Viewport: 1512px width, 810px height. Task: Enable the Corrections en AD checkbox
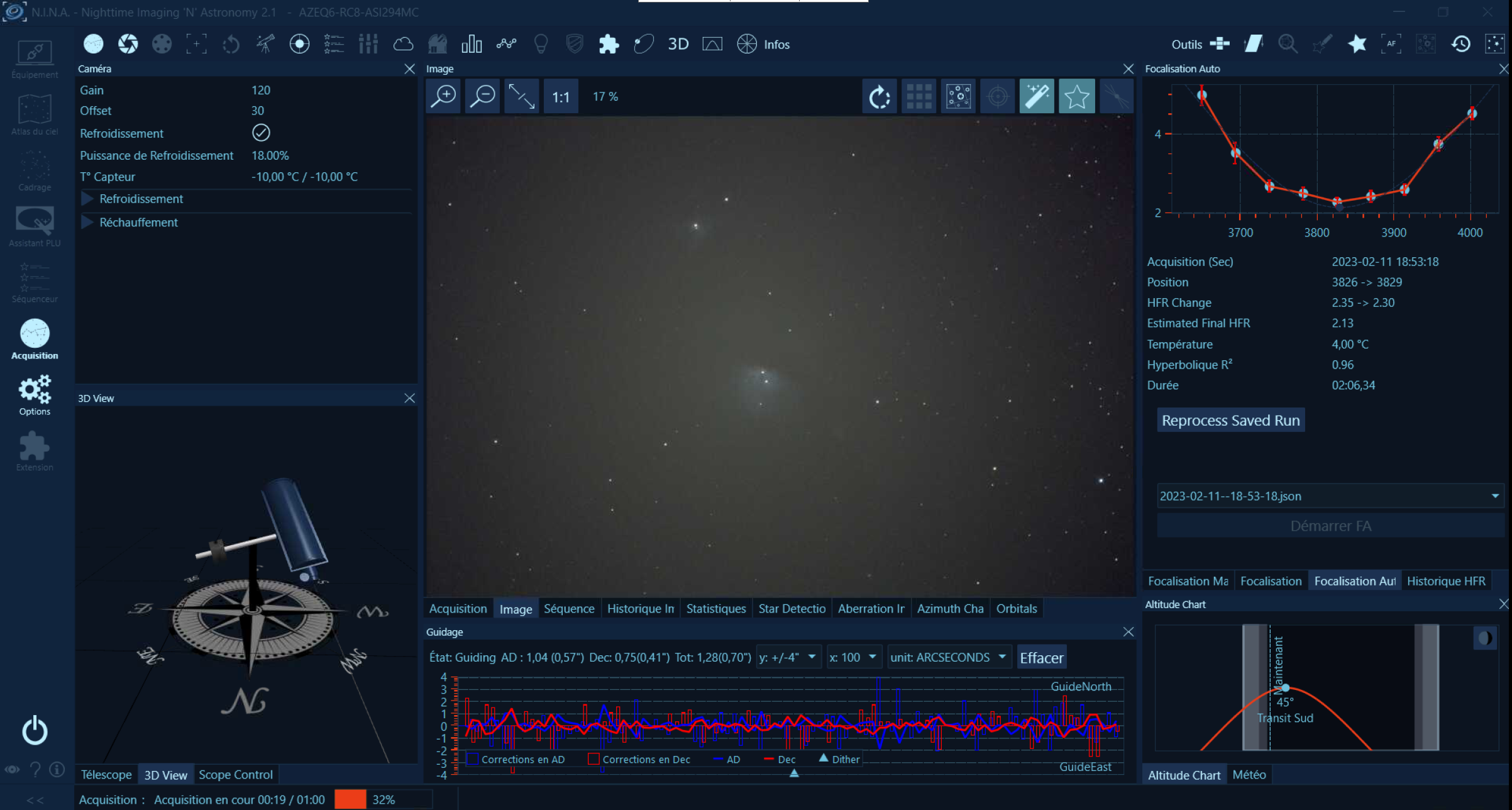pyautogui.click(x=473, y=759)
